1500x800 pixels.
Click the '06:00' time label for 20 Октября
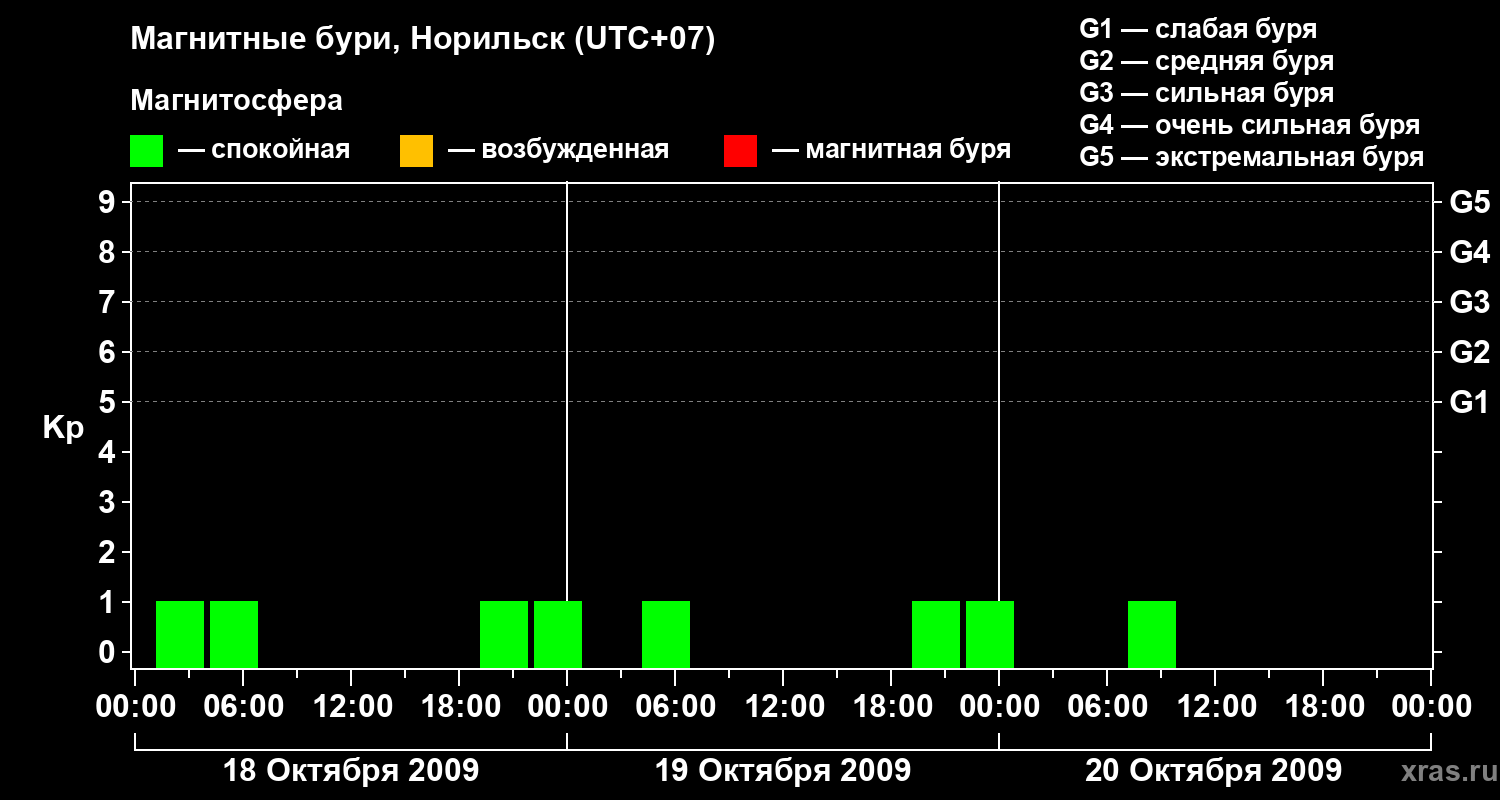click(1107, 707)
